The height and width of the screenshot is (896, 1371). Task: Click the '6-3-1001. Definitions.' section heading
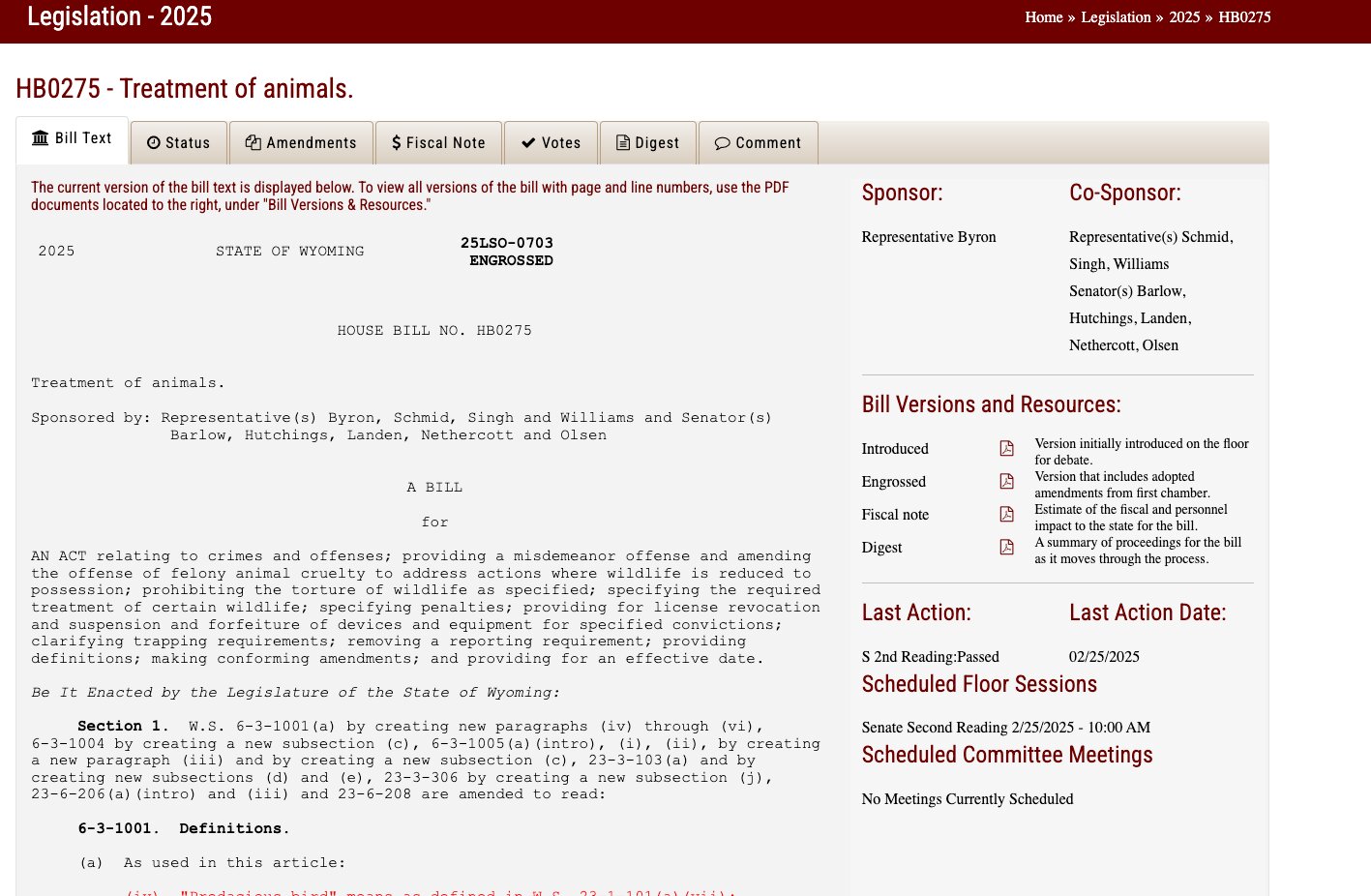pyautogui.click(x=184, y=828)
